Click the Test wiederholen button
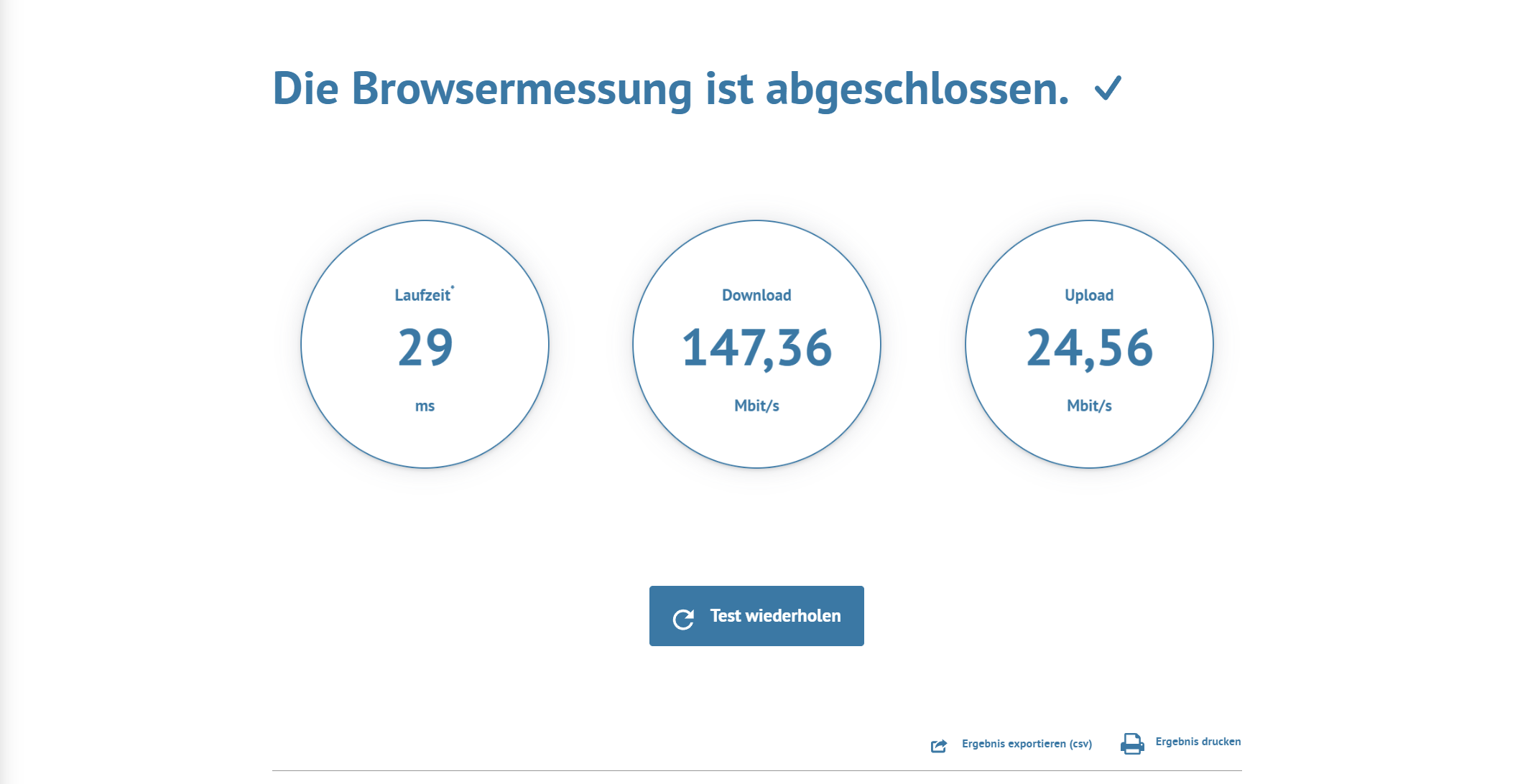 click(x=756, y=616)
